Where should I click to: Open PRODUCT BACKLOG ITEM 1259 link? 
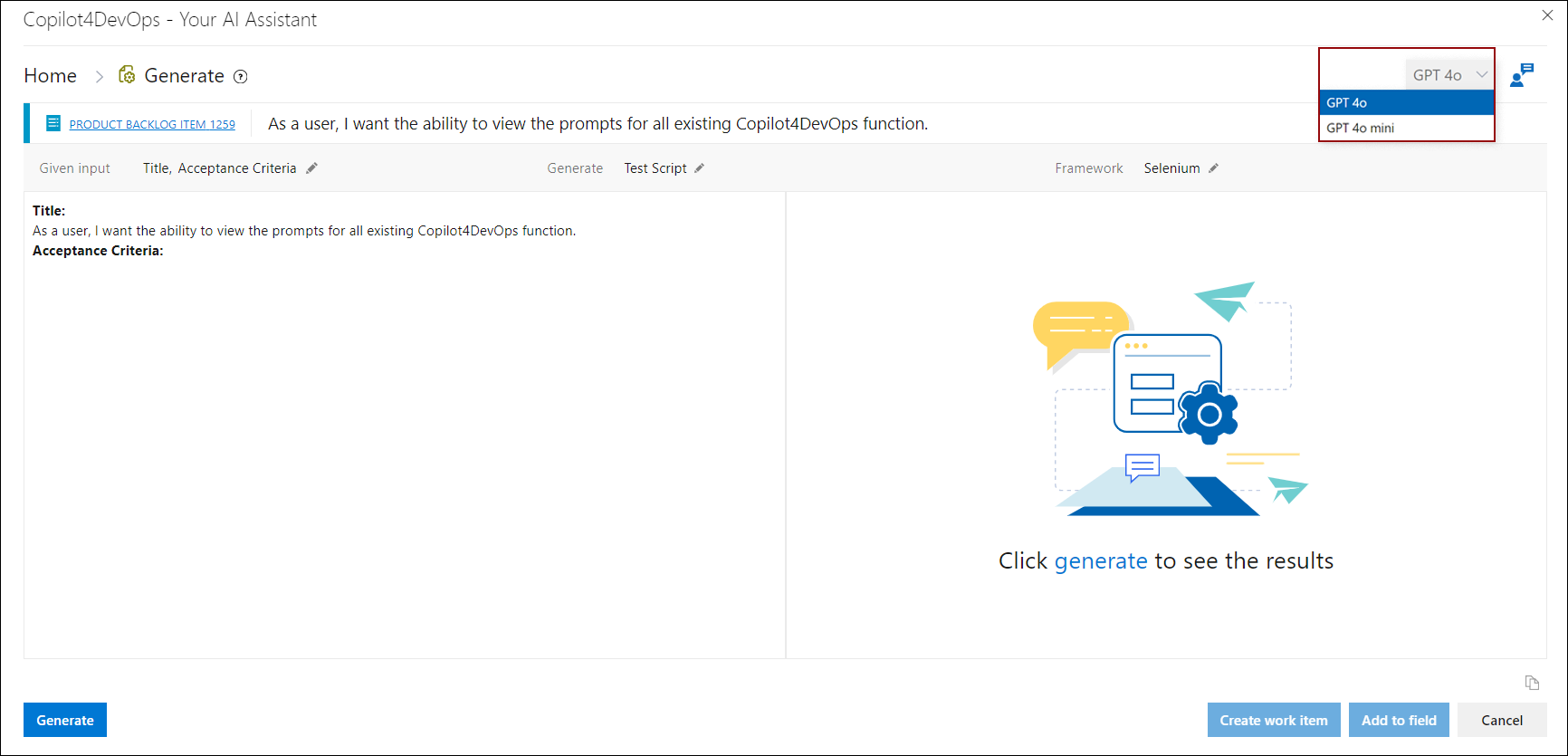[152, 125]
